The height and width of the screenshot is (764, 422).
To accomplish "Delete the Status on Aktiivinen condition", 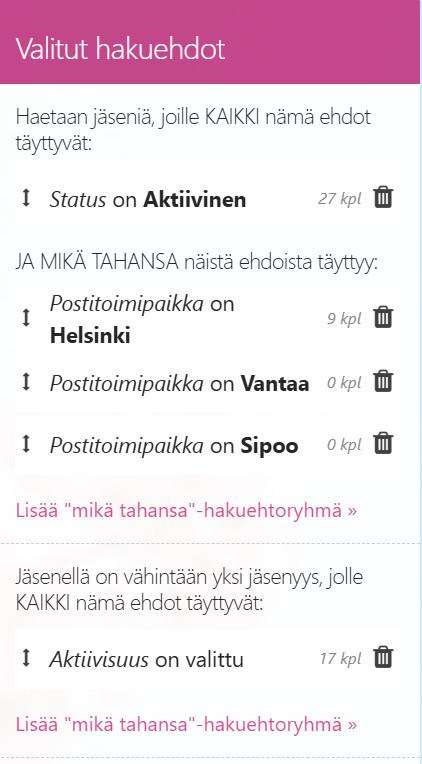I will [x=383, y=198].
